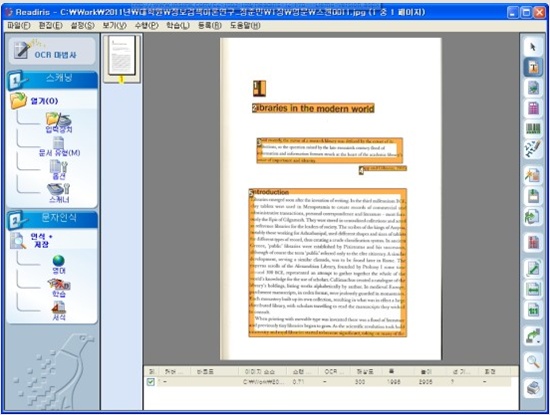Select the text zone tool
This screenshot has width=550, height=415.
(533, 67)
